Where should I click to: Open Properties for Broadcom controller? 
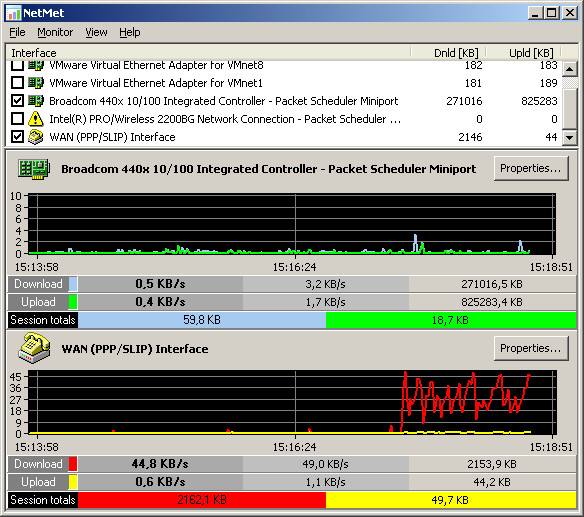pos(531,168)
